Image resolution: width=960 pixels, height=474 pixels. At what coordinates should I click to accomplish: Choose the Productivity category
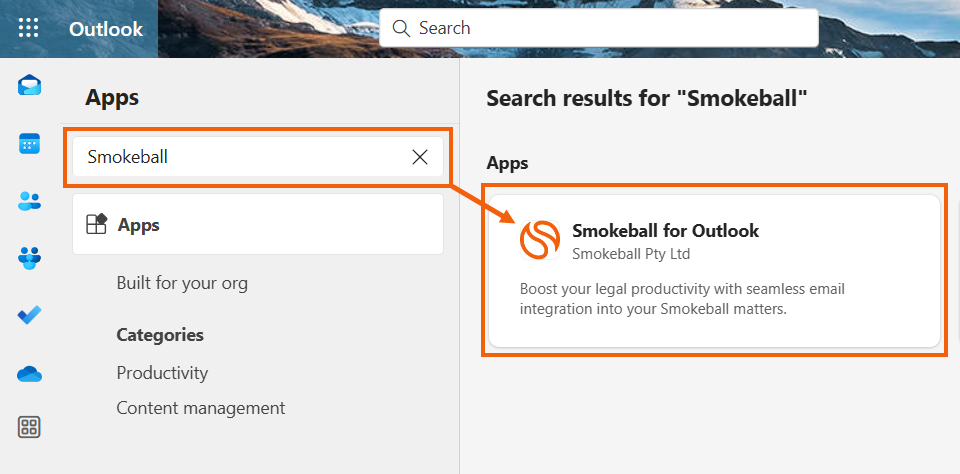(162, 373)
